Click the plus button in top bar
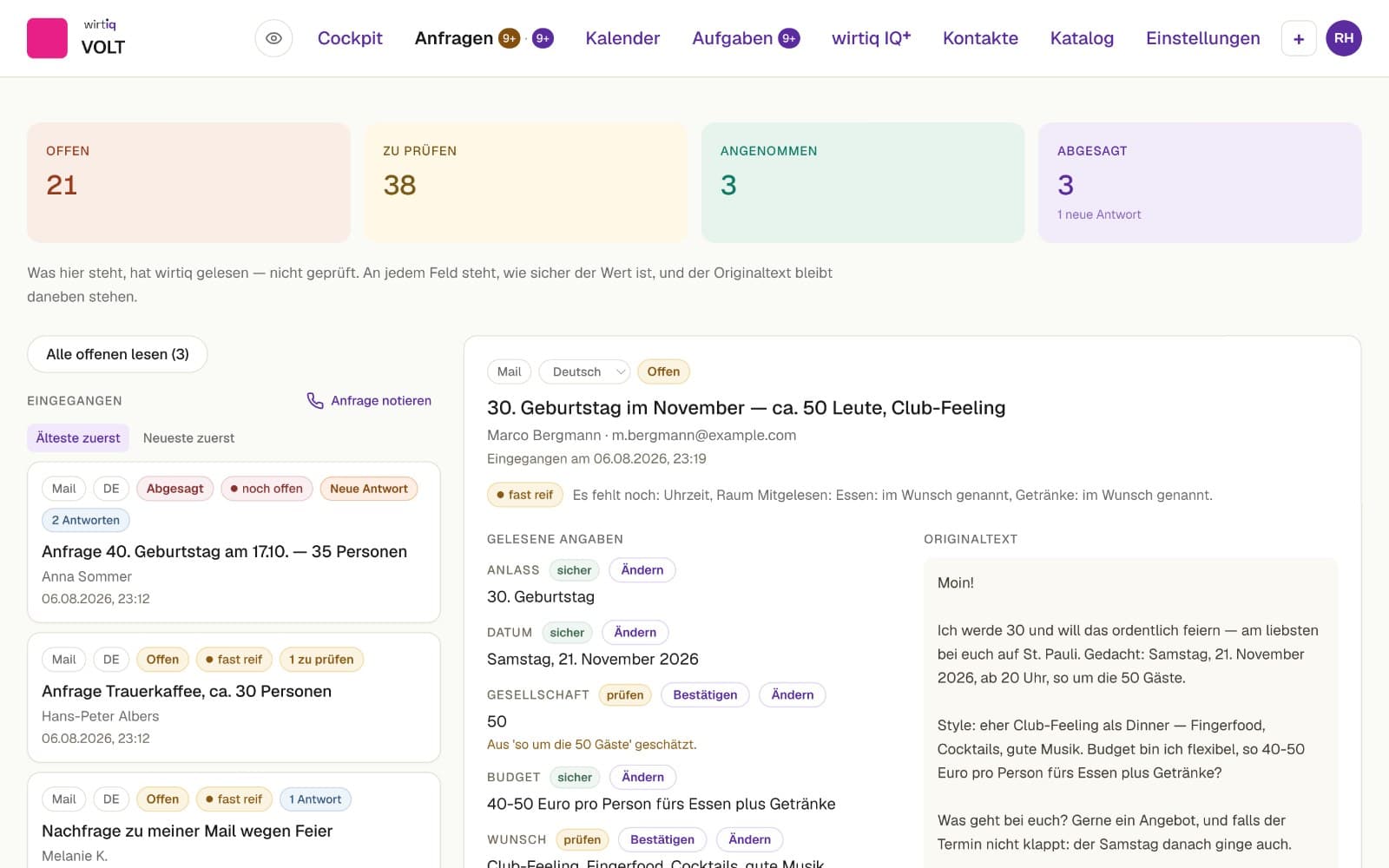1389x868 pixels. (1299, 38)
